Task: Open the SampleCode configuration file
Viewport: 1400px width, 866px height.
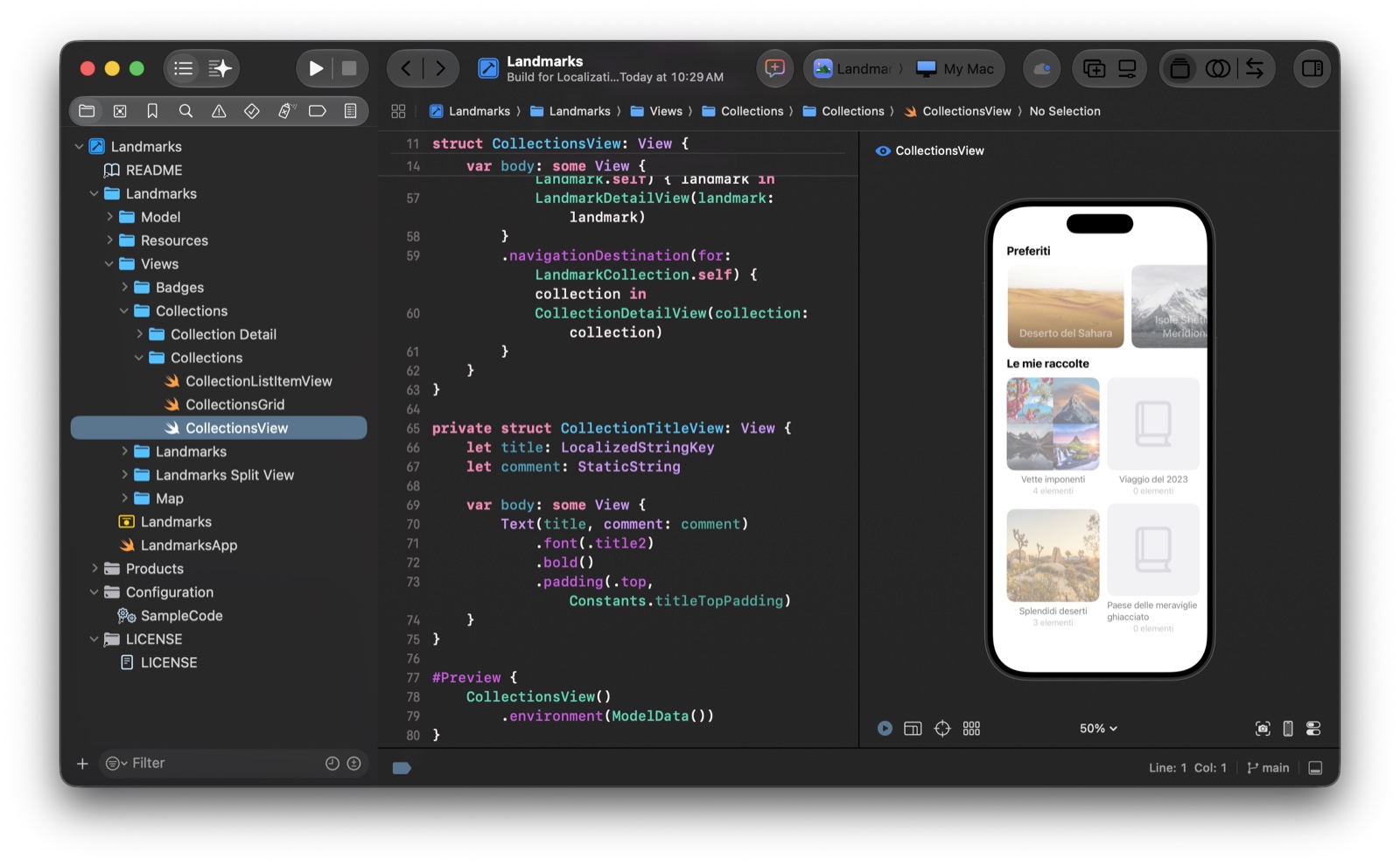Action: click(x=171, y=615)
